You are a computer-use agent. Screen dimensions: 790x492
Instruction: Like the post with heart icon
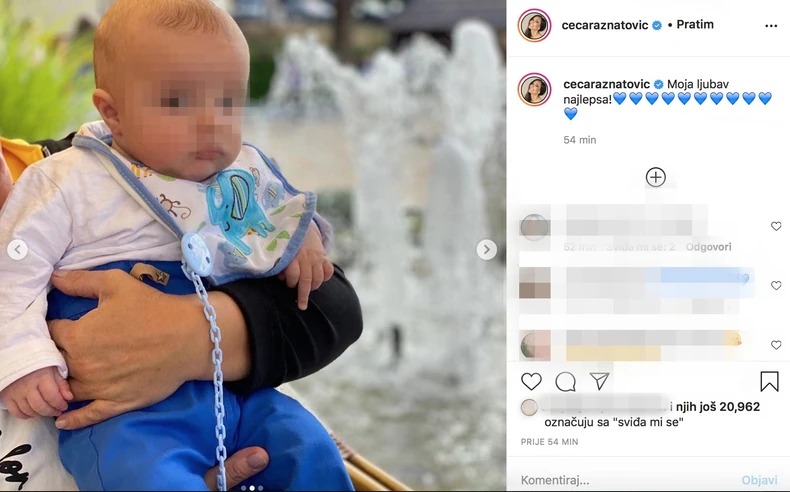coord(531,382)
